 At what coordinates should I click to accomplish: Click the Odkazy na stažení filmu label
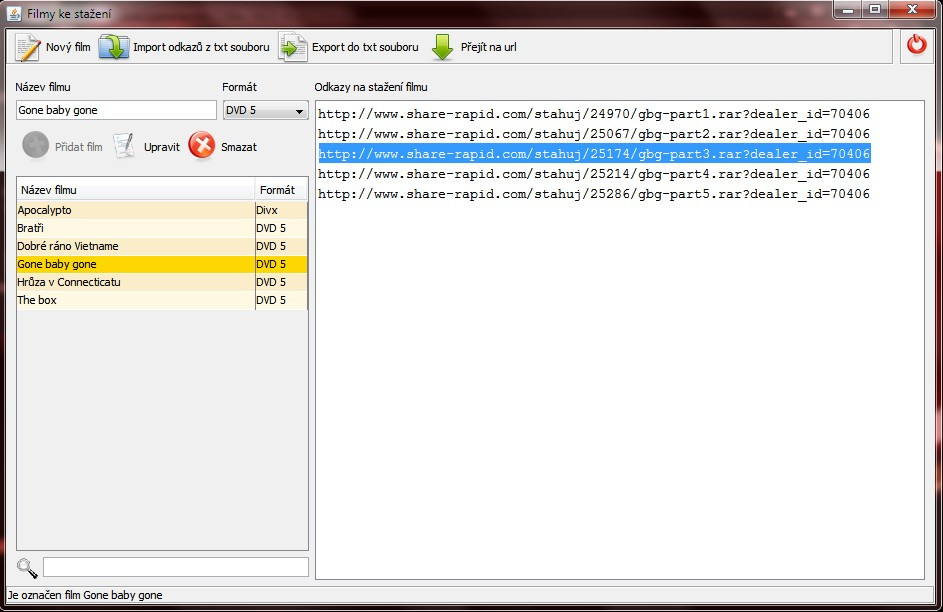(370, 87)
